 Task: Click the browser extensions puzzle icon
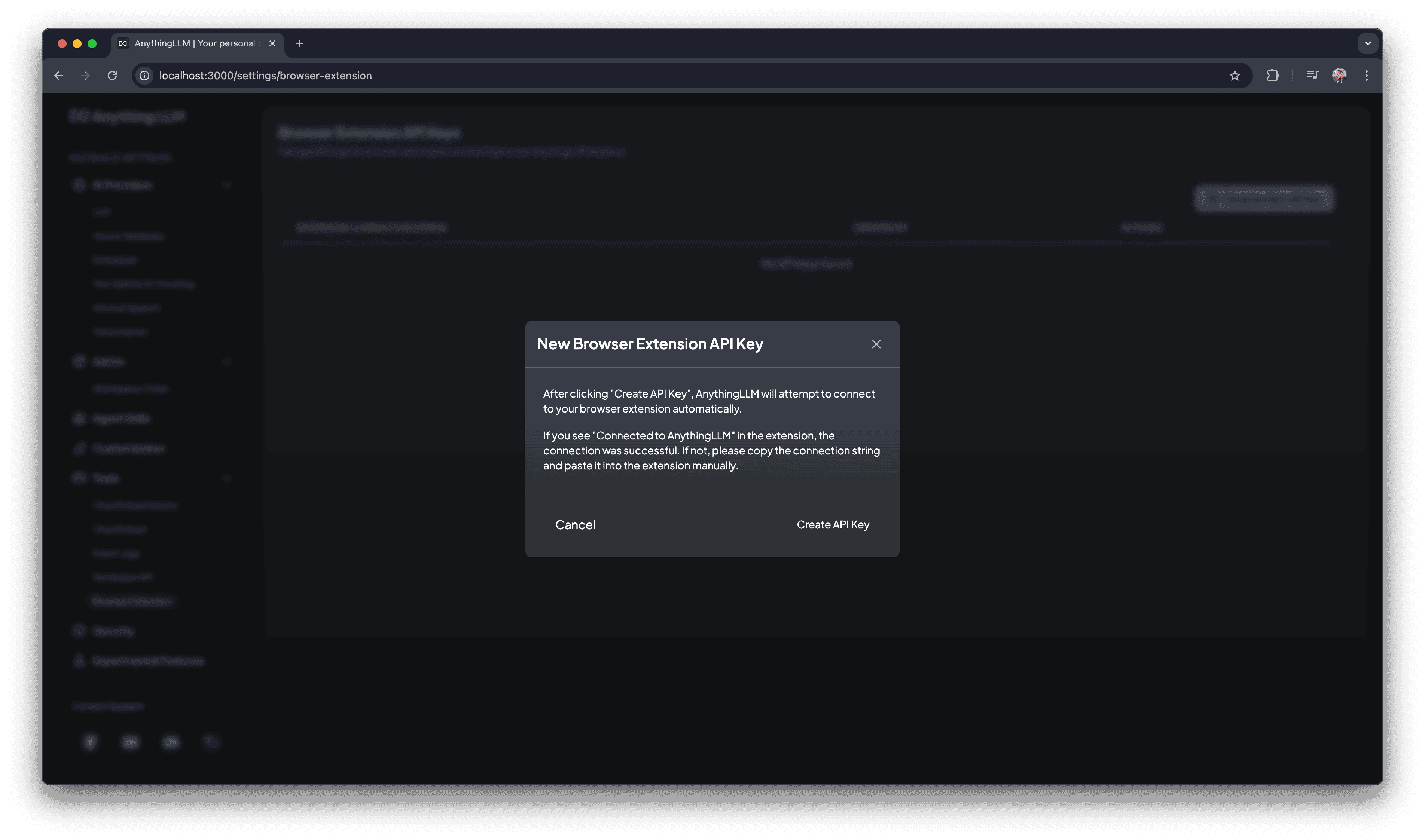(x=1273, y=75)
